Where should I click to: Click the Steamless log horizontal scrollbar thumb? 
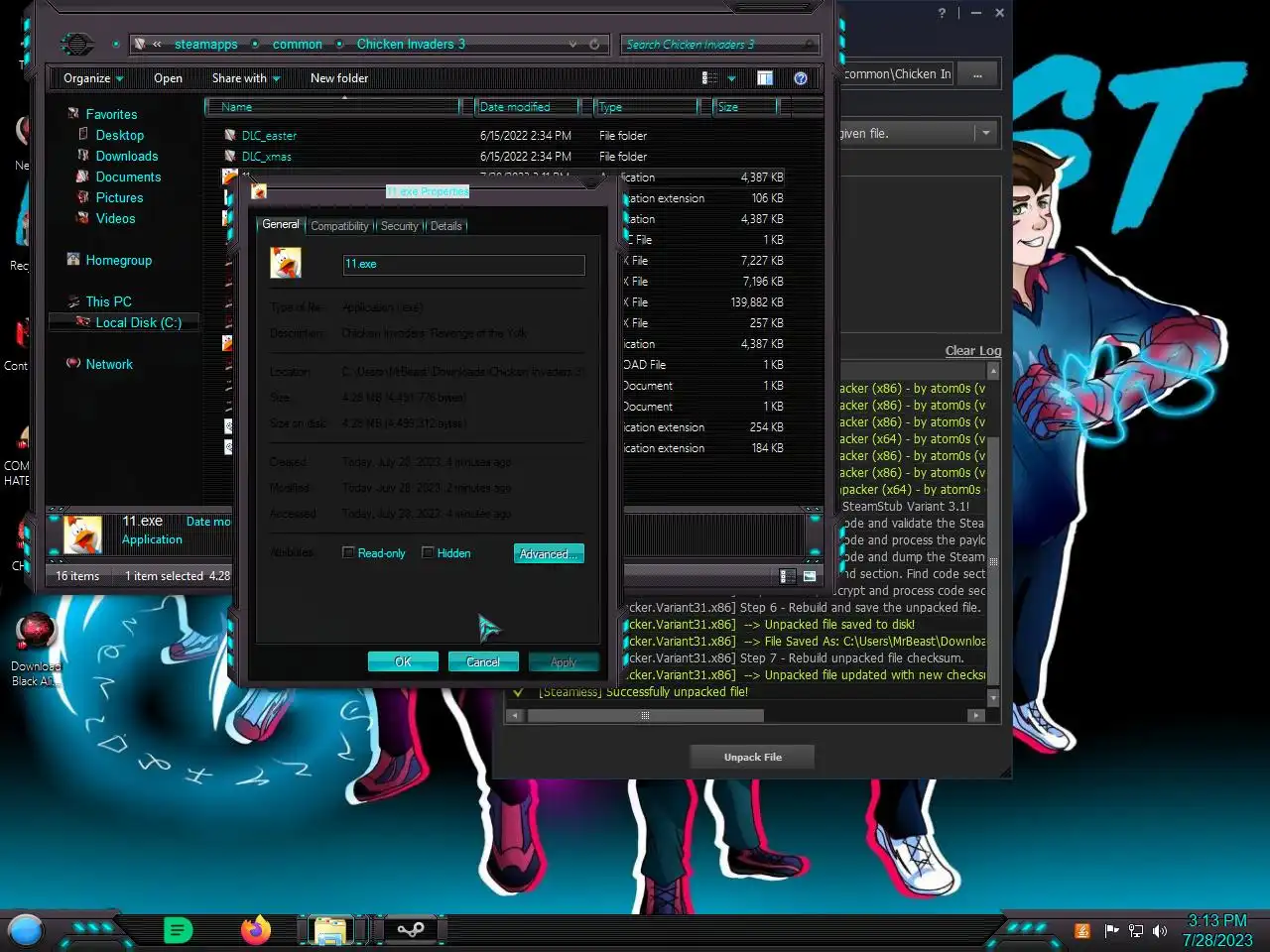tap(645, 715)
